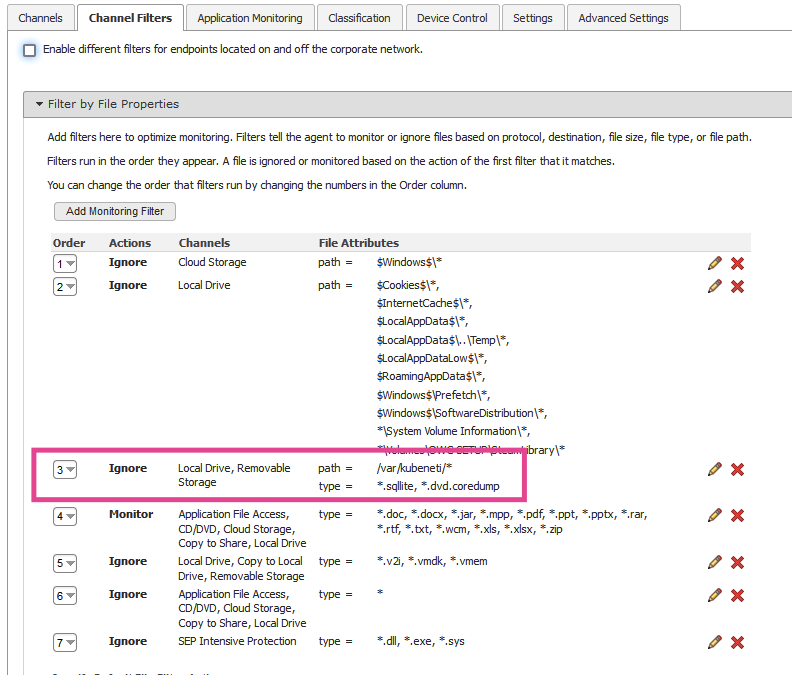792x675 pixels.
Task: Change order number of filter 4
Action: [65, 516]
